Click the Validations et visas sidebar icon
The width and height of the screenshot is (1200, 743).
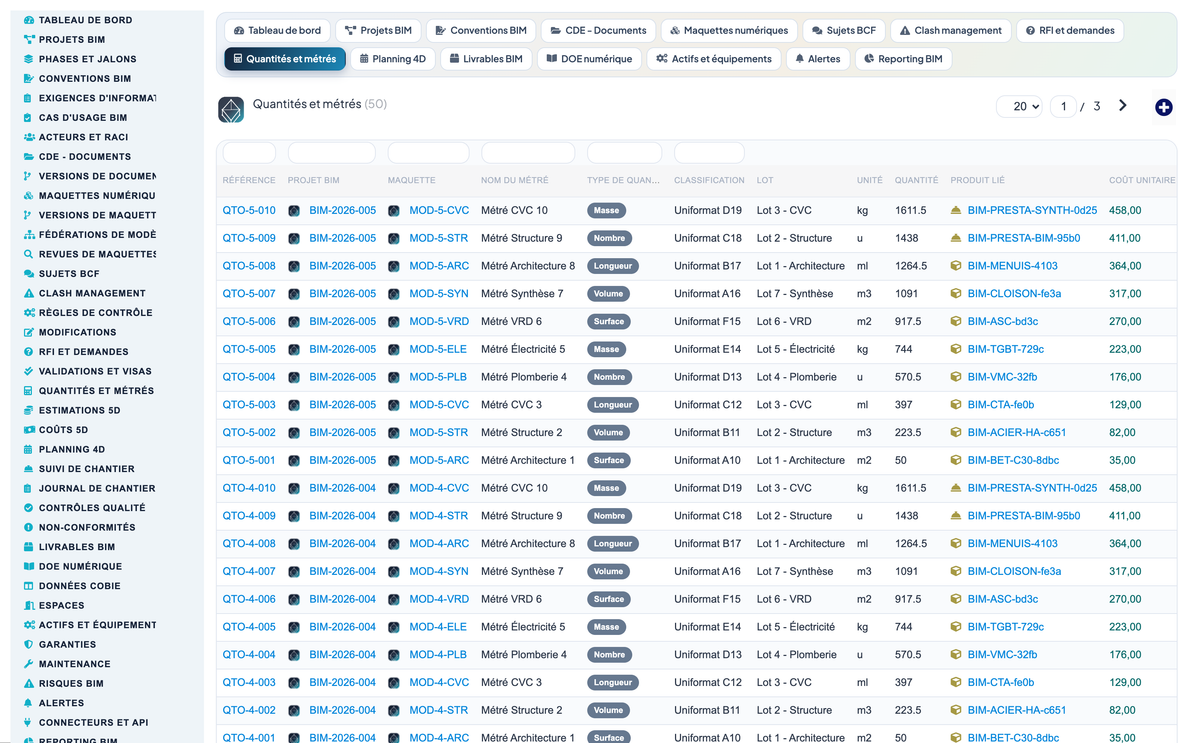click(29, 371)
